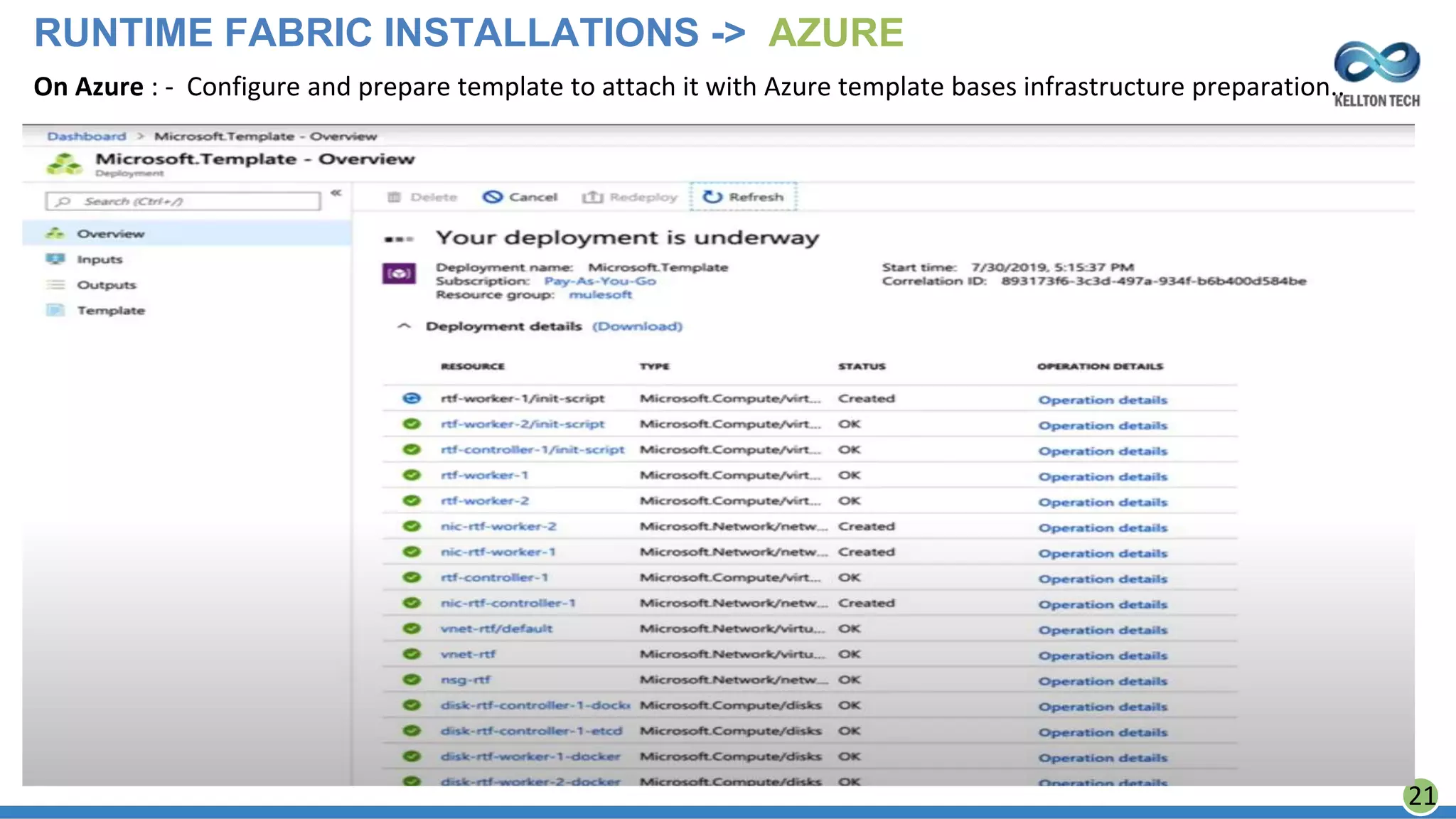Open the nic-rtf-controller-1 resource link

508,603
